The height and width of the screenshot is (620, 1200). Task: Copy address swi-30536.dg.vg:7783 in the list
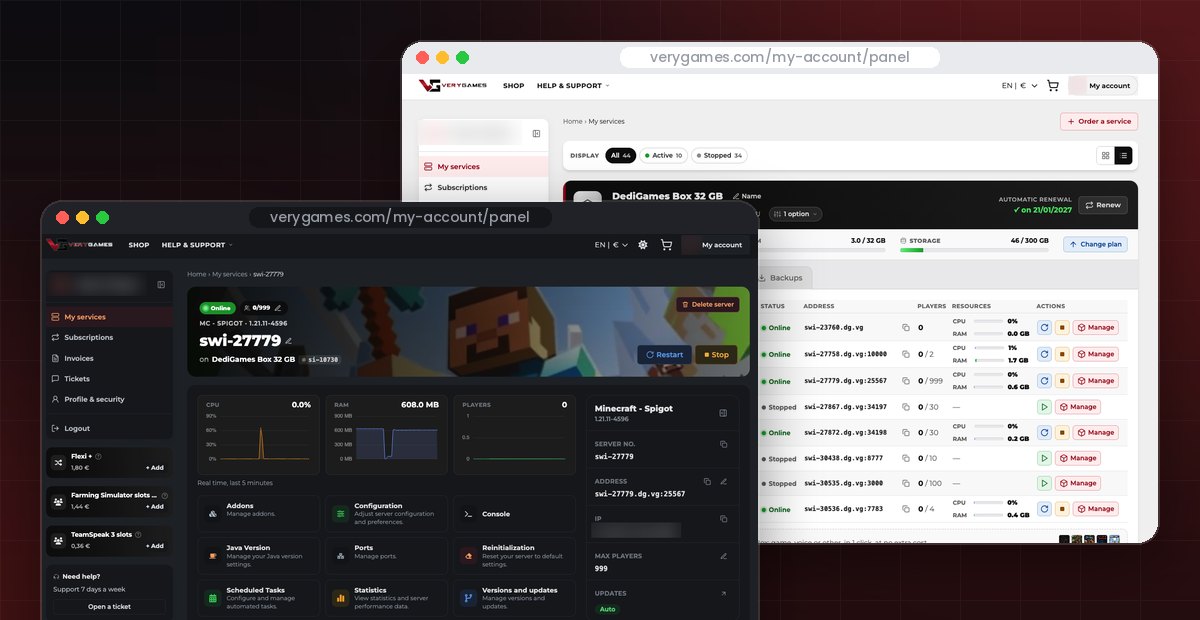(906, 509)
